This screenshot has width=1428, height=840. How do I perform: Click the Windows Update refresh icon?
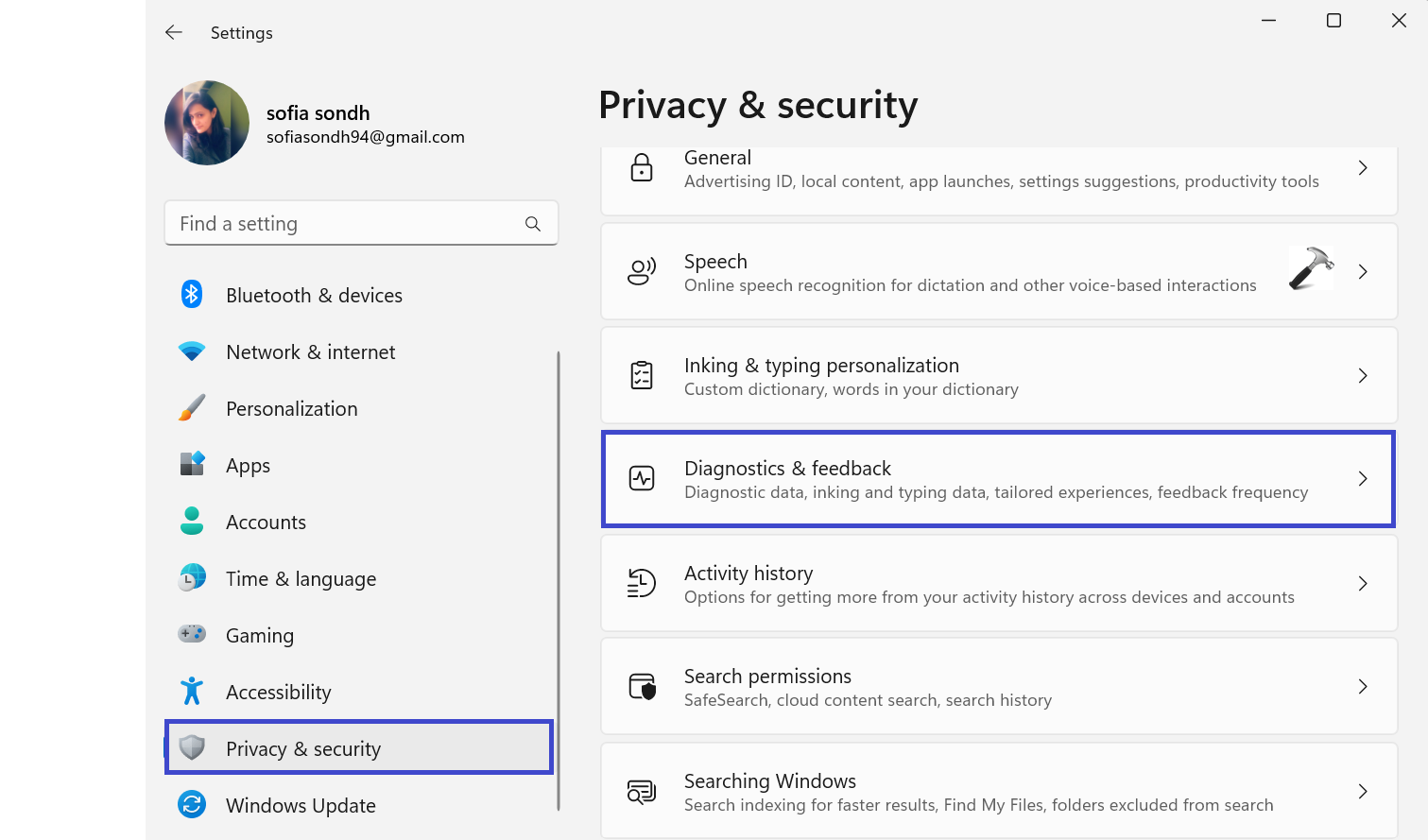[x=192, y=805]
